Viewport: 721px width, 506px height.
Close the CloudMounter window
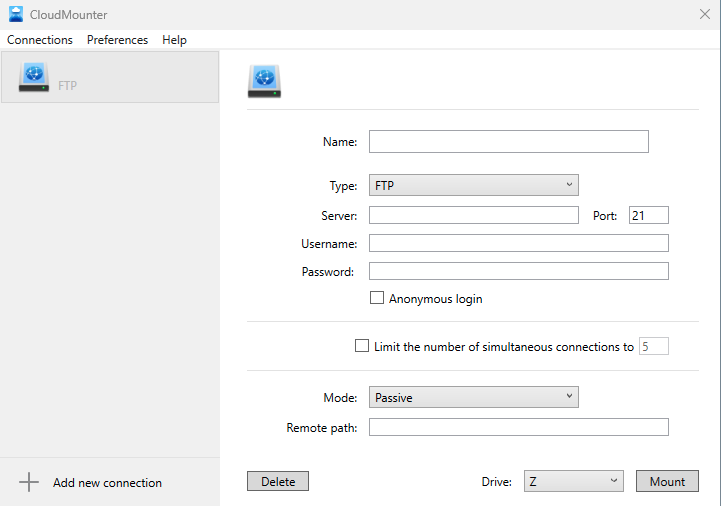(x=704, y=14)
